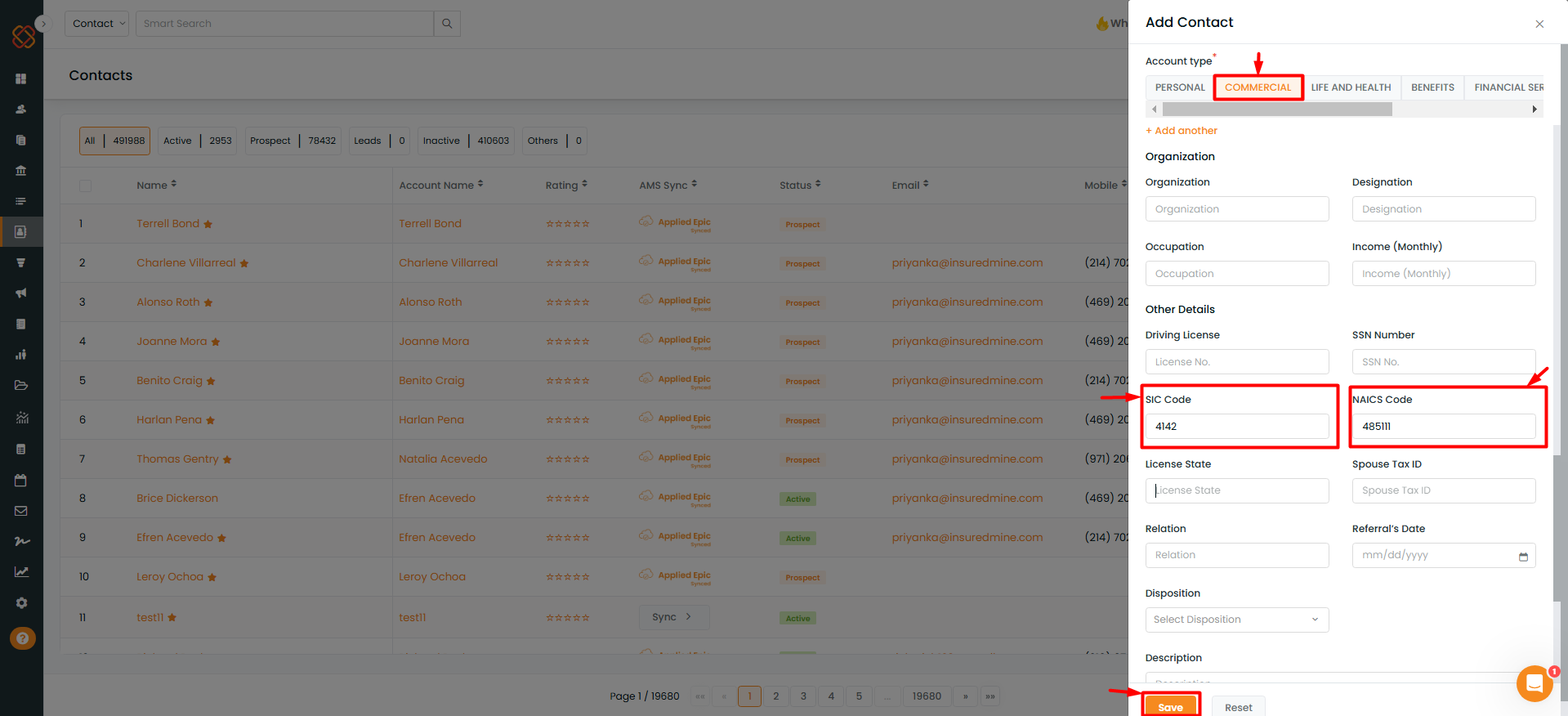
Task: Click the account type horizontal scrollbar
Action: (1276, 110)
